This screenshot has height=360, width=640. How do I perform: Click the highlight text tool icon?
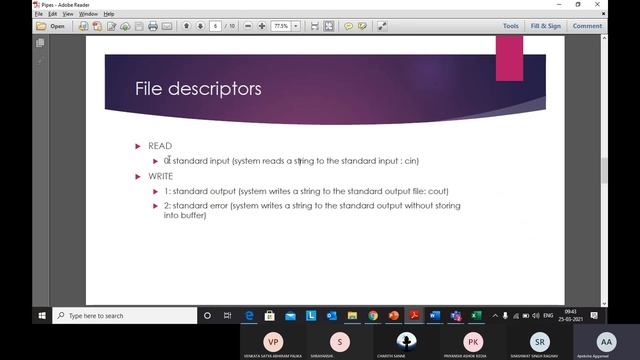pos(362,26)
